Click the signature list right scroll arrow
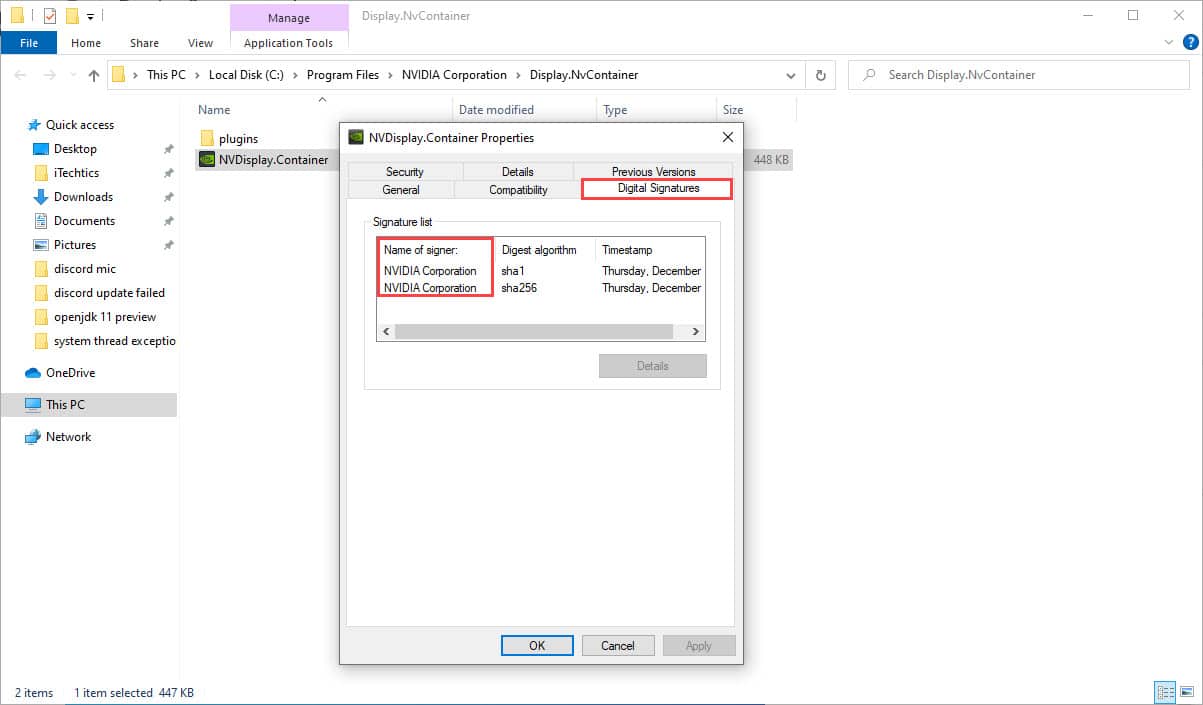This screenshot has width=1203, height=705. click(x=697, y=332)
